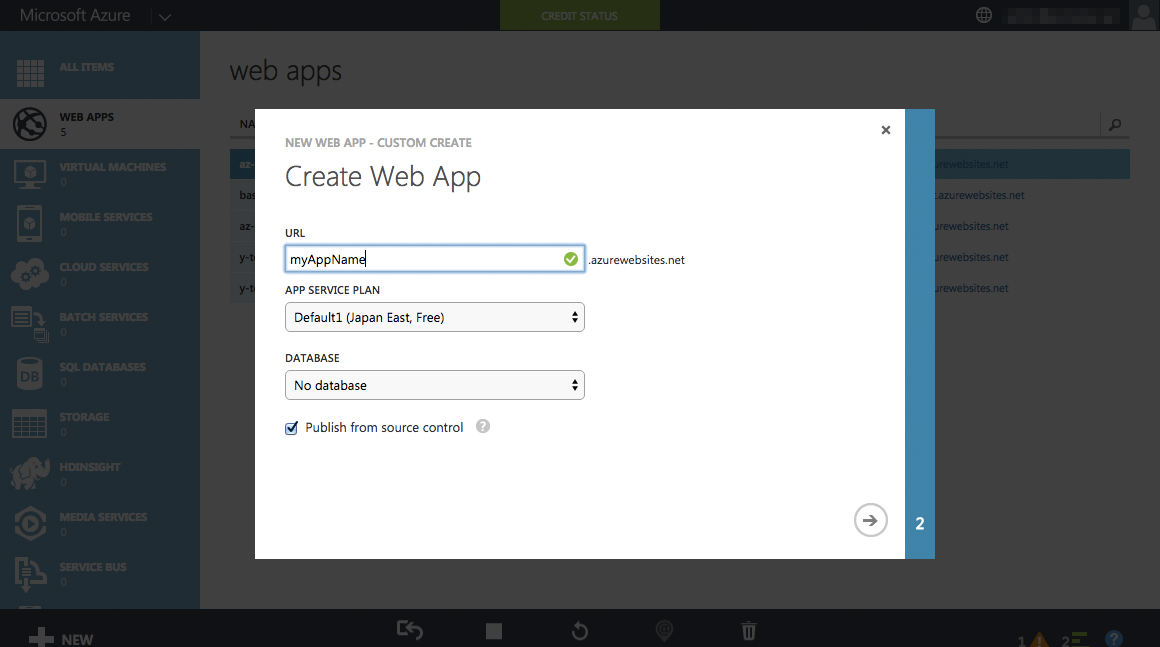Image resolution: width=1160 pixels, height=647 pixels.
Task: Open the warning notifications triangle icon
Action: click(x=1039, y=639)
